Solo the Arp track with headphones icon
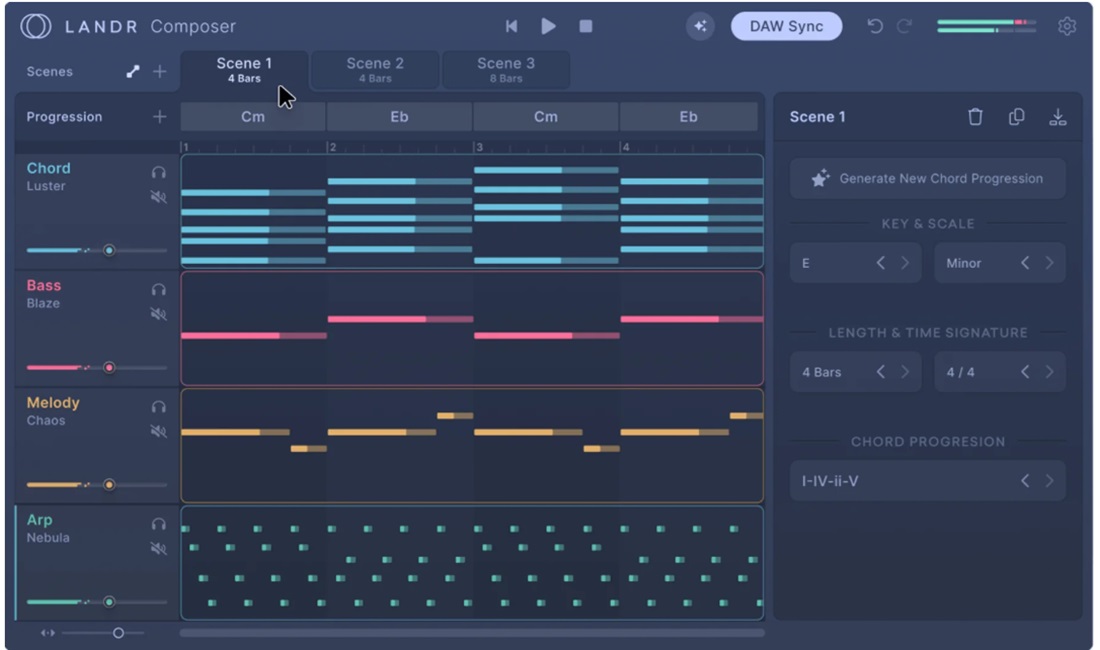 coord(159,524)
